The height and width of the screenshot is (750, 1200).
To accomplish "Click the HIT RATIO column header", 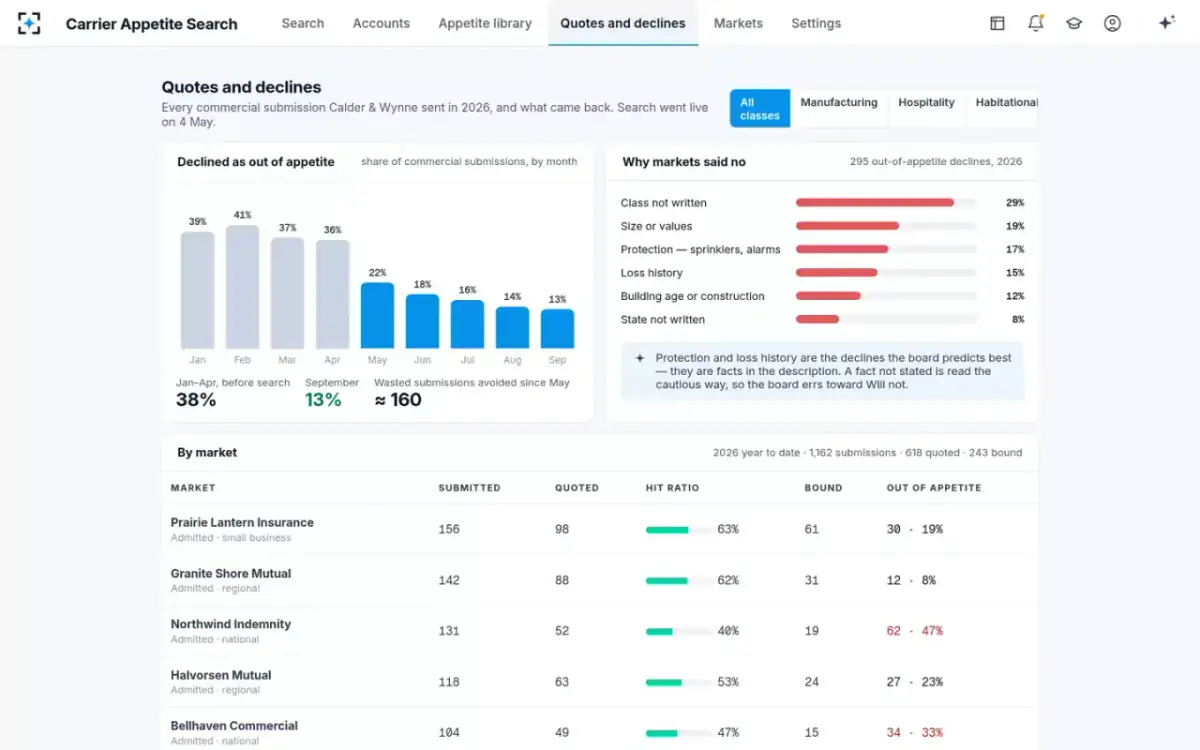I will (672, 488).
